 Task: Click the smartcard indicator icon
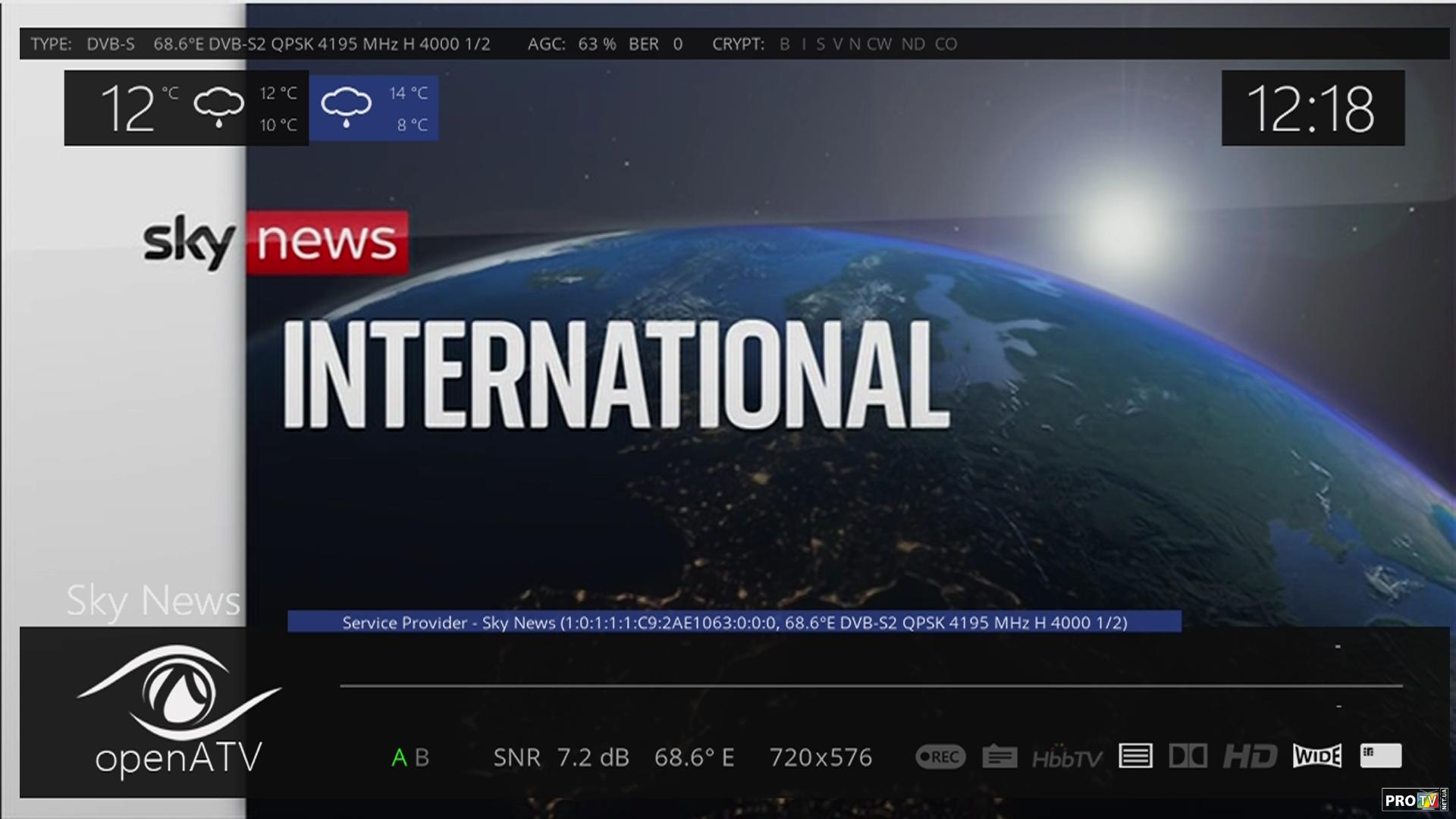pyautogui.click(x=1380, y=755)
